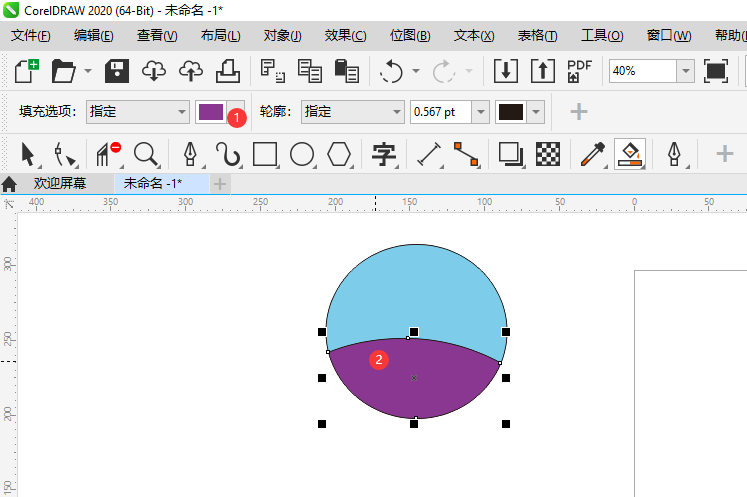Open the undo history dropdown arrow
The image size is (747, 497).
click(416, 71)
